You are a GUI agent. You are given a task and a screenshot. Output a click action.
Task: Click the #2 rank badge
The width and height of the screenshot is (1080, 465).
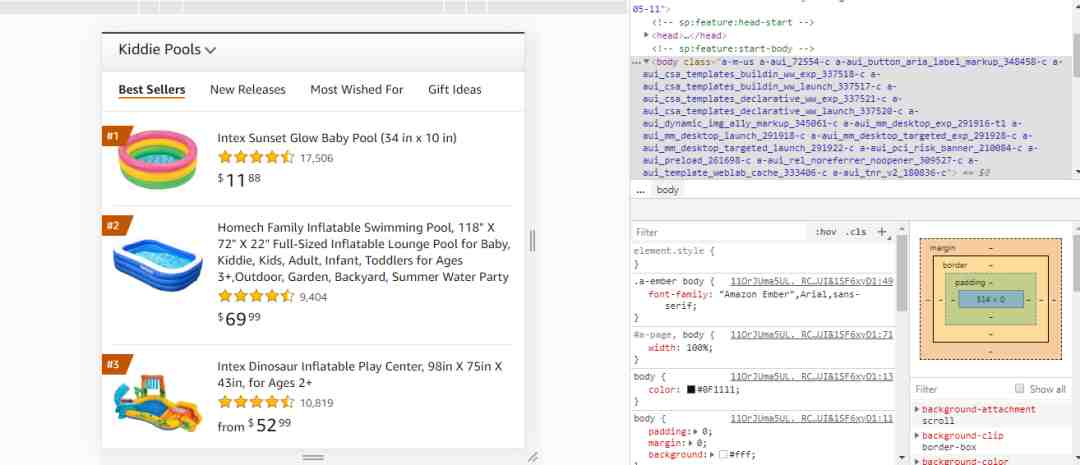tap(116, 225)
